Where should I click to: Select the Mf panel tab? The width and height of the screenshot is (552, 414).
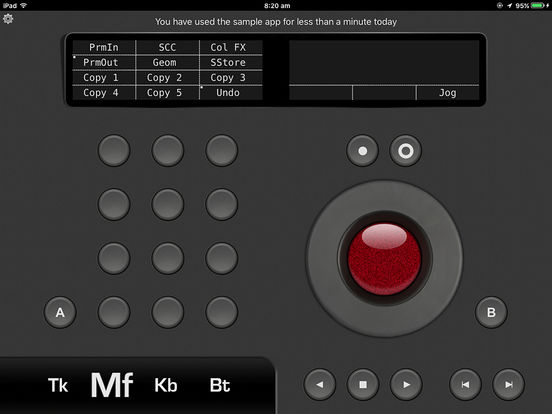coord(112,385)
